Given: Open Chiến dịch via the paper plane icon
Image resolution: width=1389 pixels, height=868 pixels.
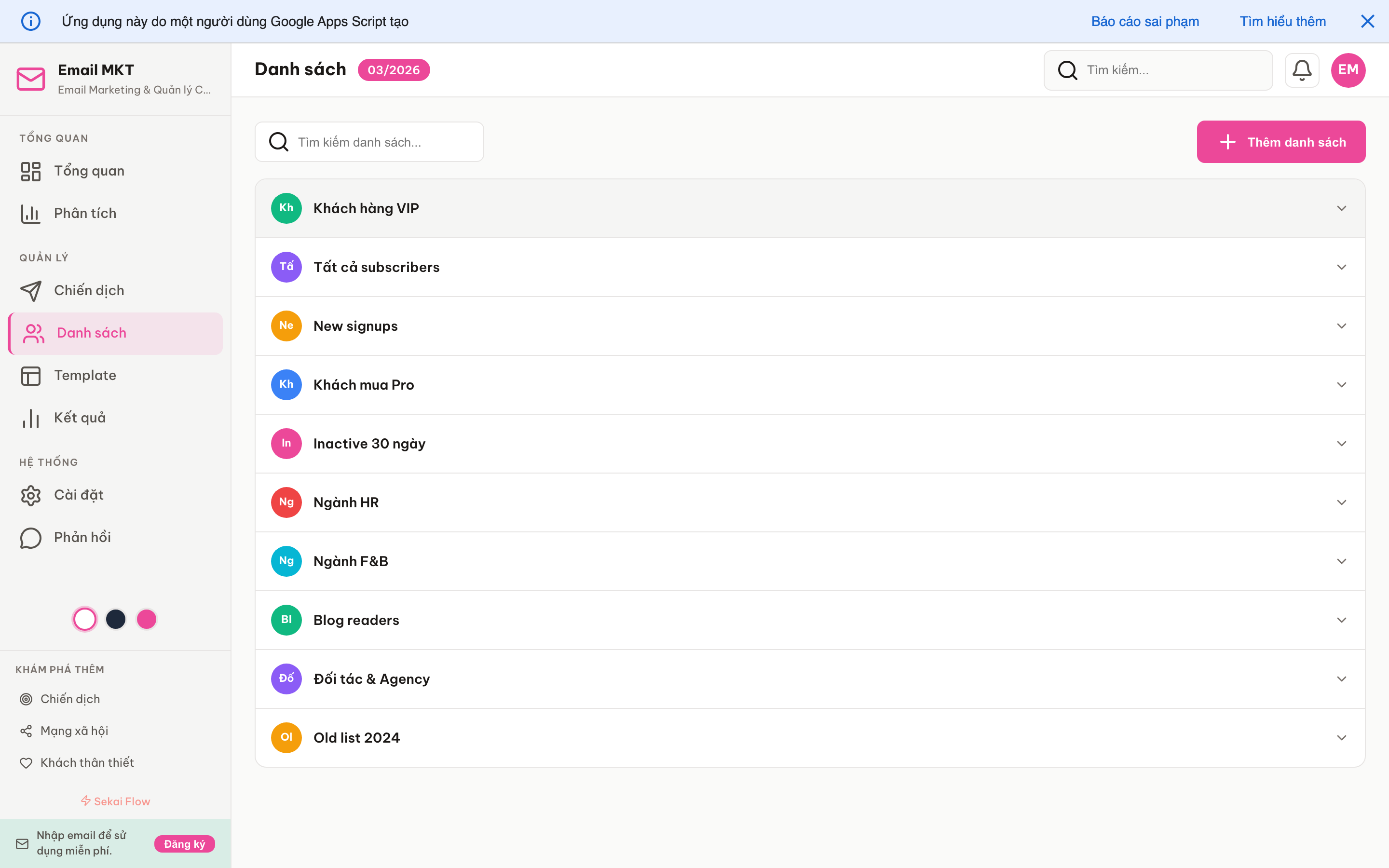Looking at the screenshot, I should coord(31,290).
